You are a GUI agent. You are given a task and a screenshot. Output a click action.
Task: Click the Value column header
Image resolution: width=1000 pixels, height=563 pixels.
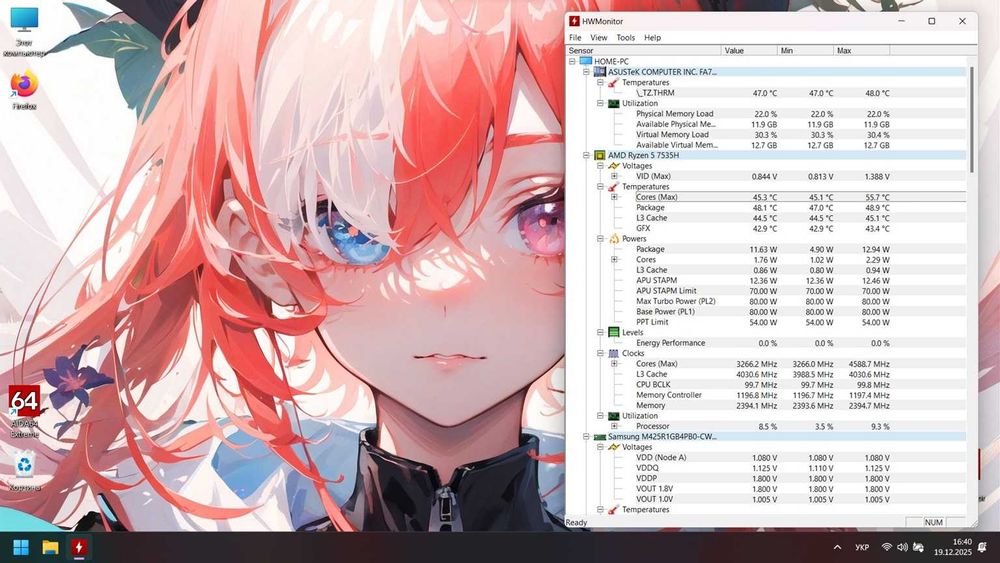(x=749, y=50)
